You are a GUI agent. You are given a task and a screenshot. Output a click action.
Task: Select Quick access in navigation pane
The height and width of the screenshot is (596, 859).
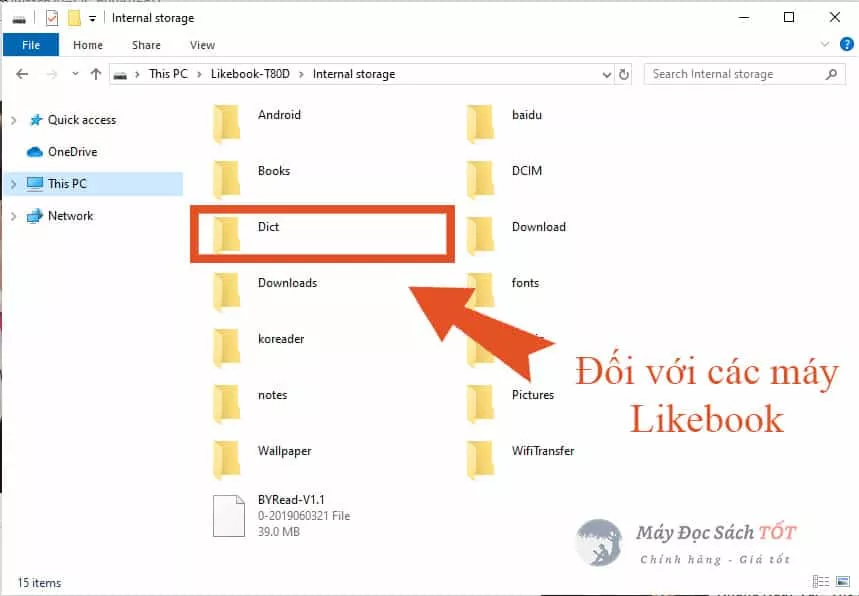(82, 120)
